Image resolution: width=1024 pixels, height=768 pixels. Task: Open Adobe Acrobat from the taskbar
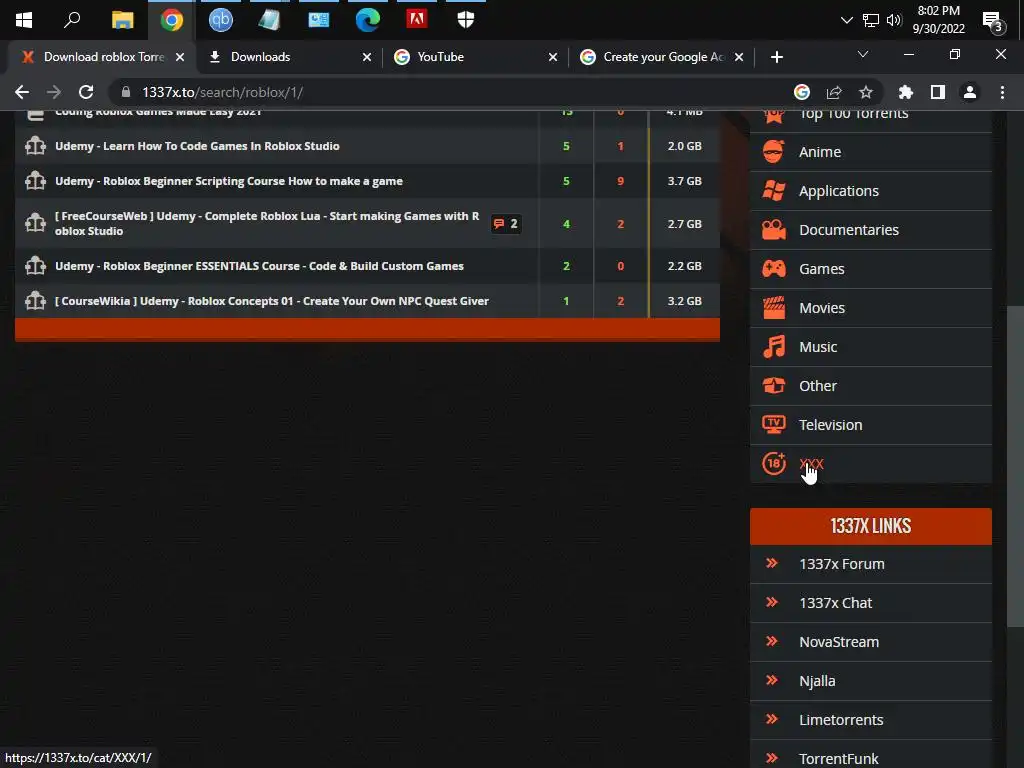click(x=417, y=20)
